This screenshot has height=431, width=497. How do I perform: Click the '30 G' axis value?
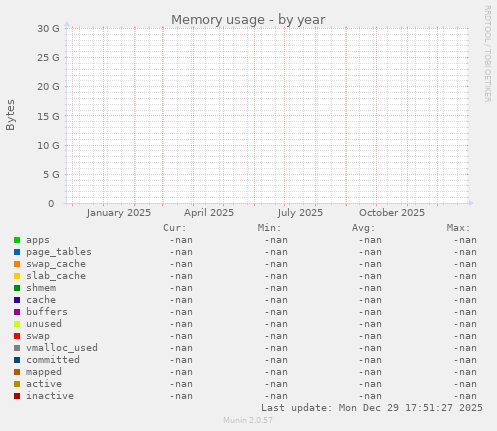point(48,29)
